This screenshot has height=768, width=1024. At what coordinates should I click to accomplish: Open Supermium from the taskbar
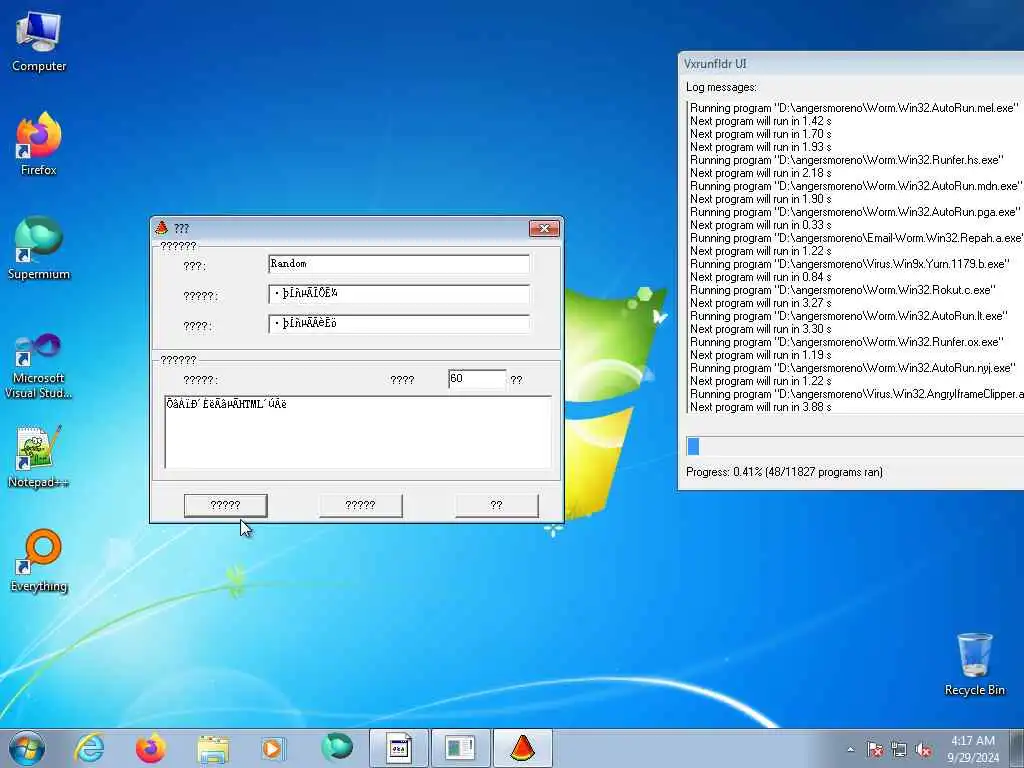(337, 748)
